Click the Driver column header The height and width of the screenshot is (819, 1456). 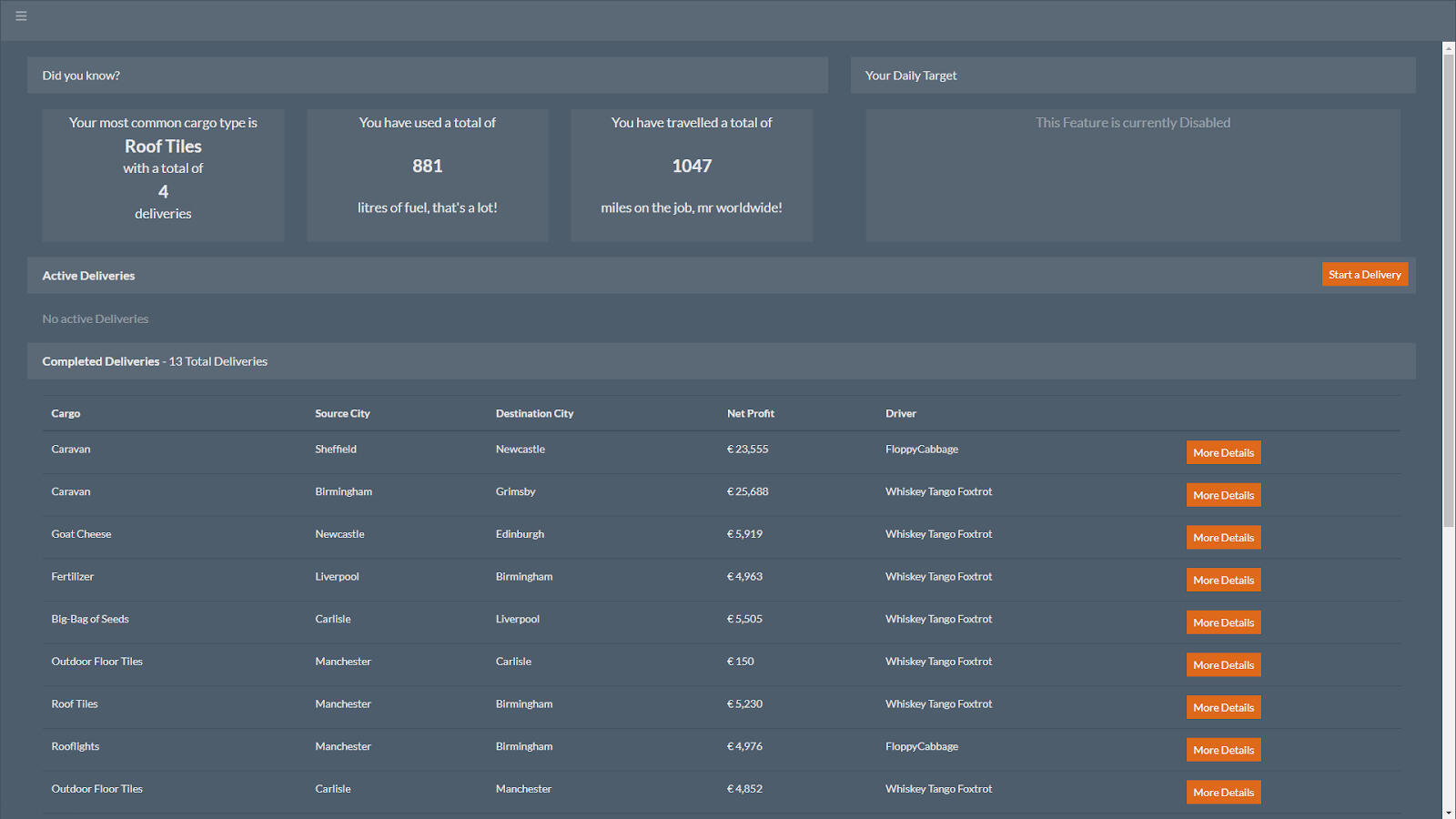900,414
